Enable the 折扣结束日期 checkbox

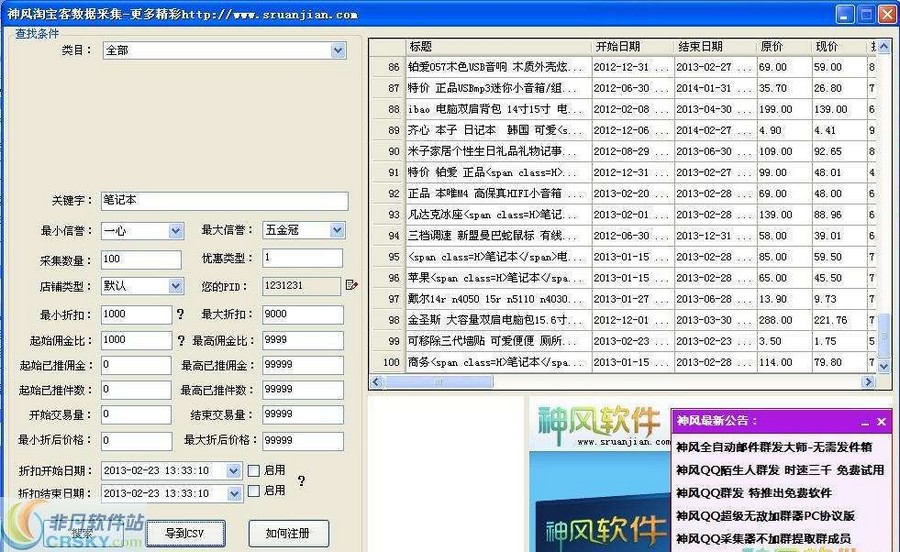pos(254,491)
